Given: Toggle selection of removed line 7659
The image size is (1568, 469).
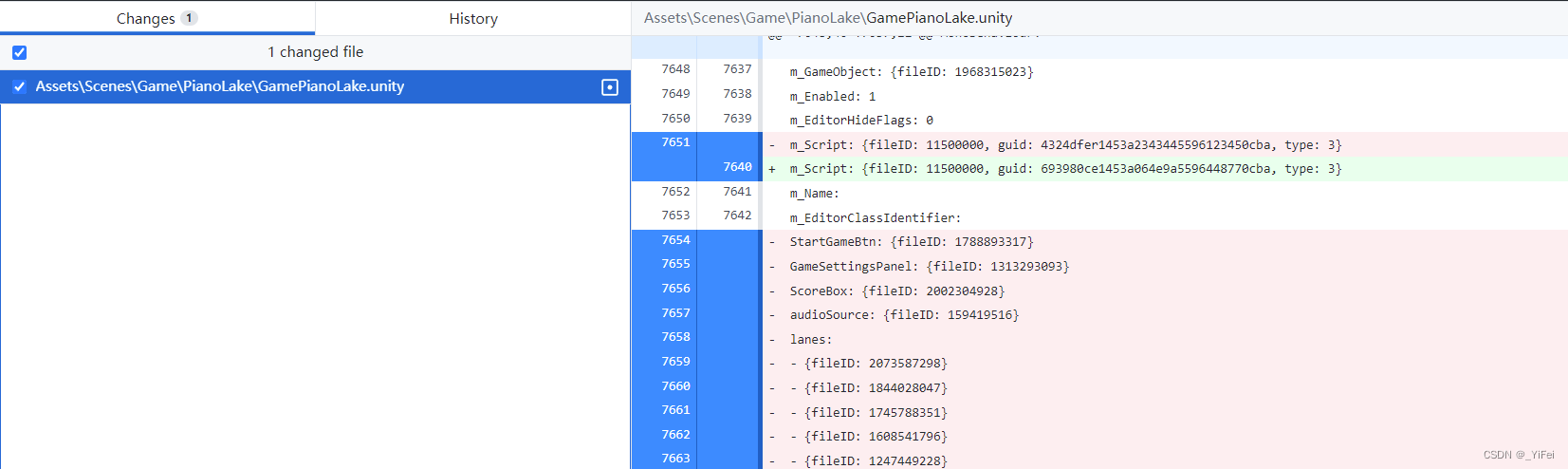Looking at the screenshot, I should point(696,362).
